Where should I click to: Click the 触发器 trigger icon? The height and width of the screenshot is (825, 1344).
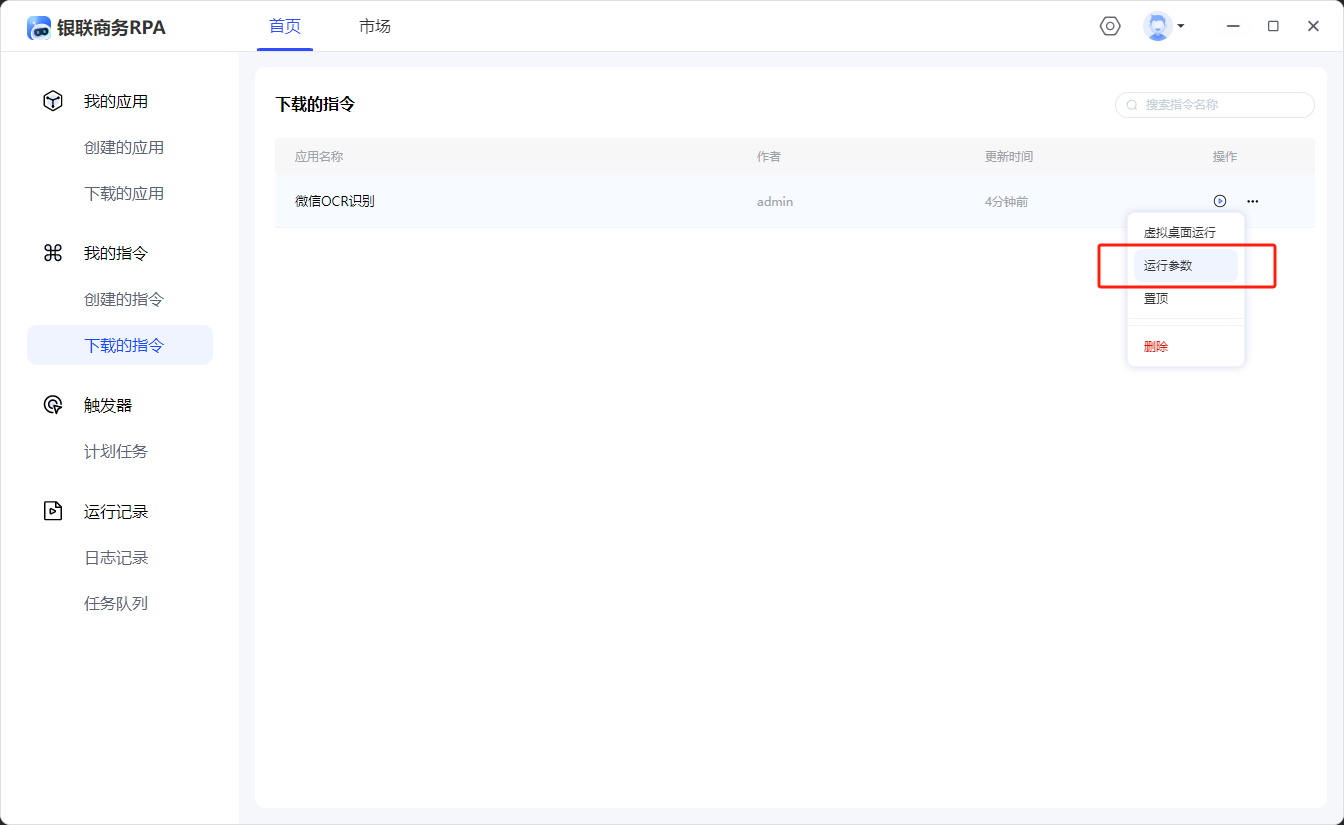[53, 405]
